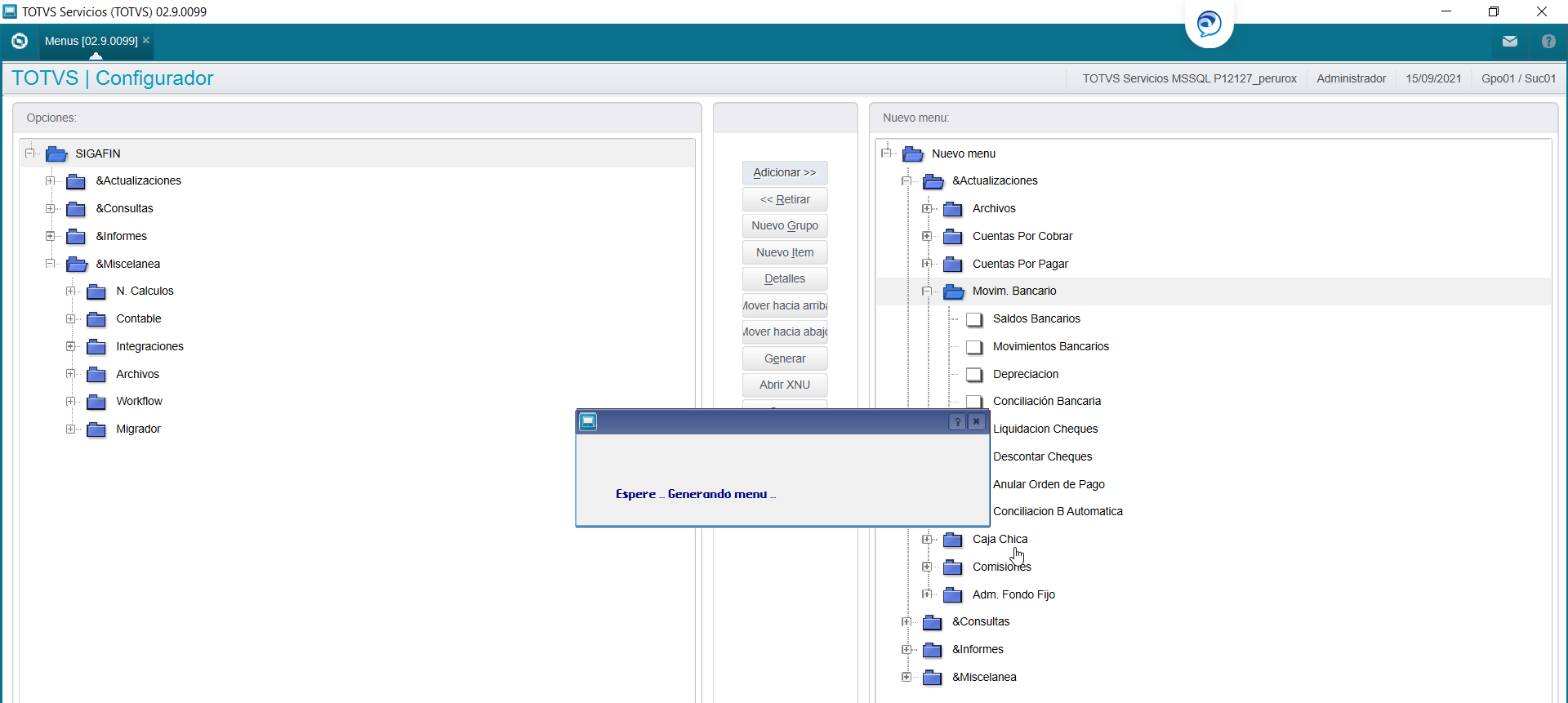Close the Menus [02.9.0099] tab
The width and height of the screenshot is (1568, 703).
(146, 40)
